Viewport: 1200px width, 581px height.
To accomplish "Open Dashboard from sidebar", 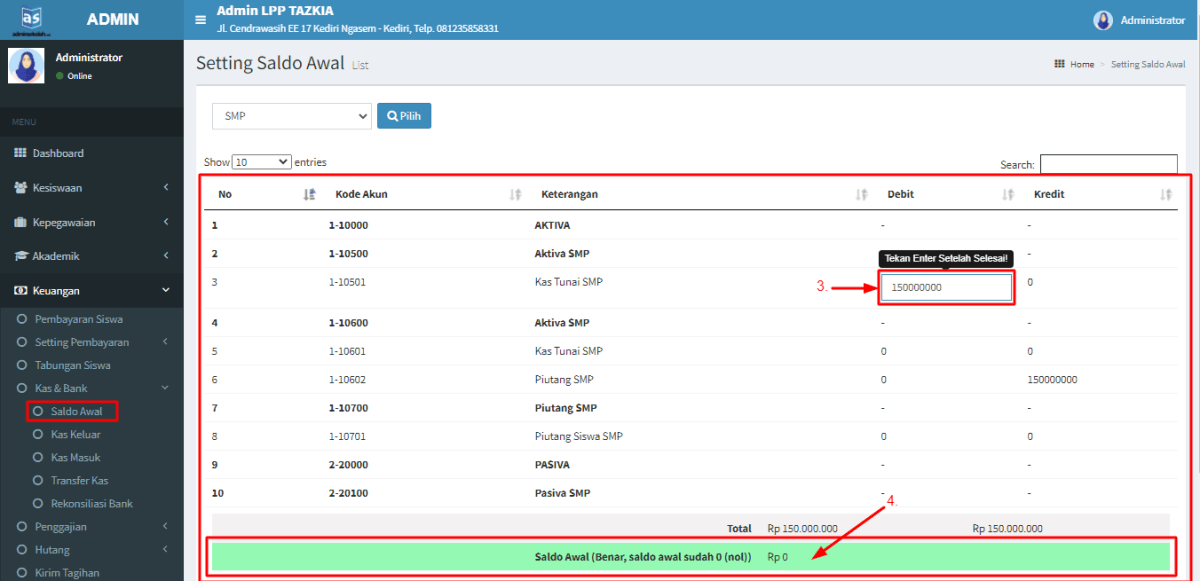I will pos(58,153).
